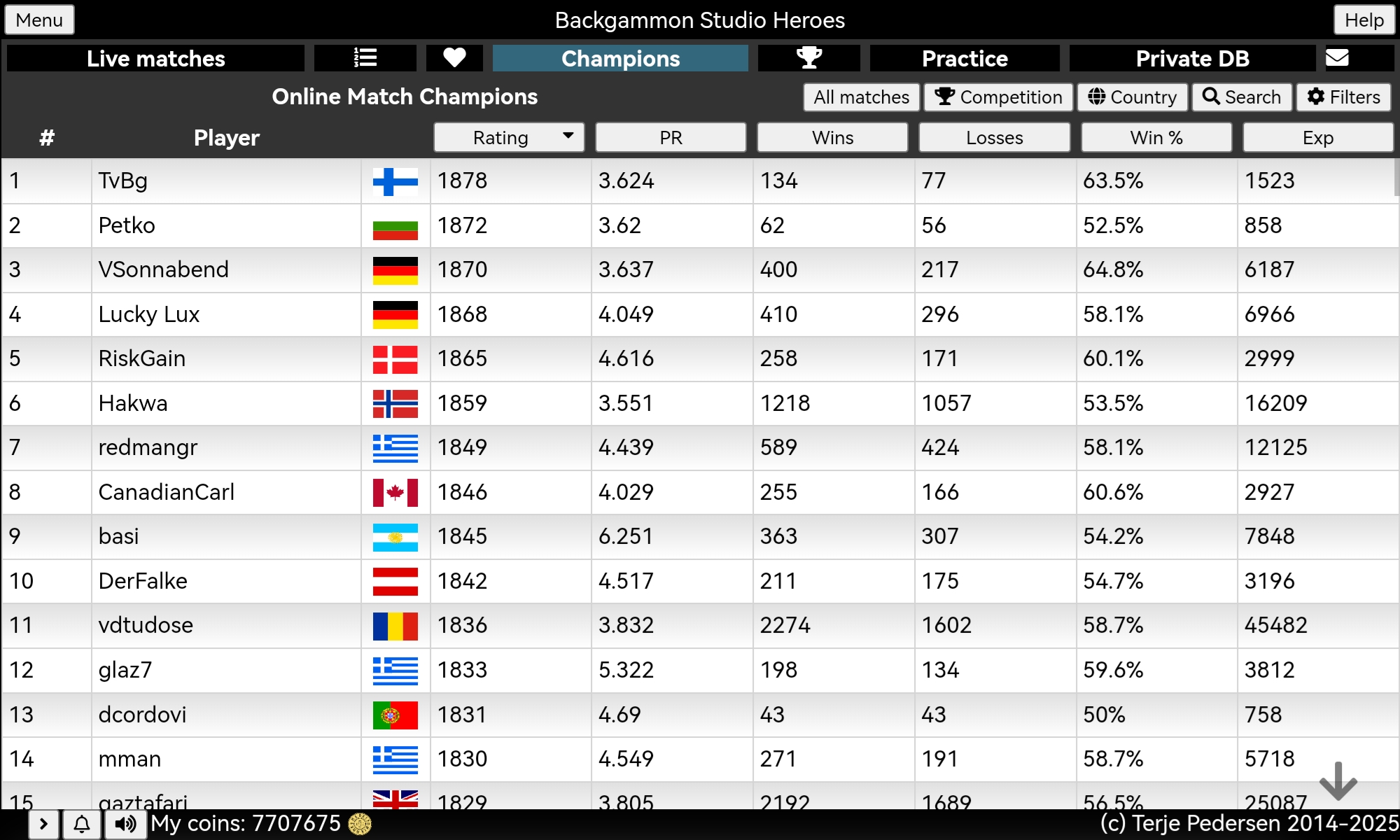Image resolution: width=1400 pixels, height=840 pixels.
Task: Select player TvBg
Action: 123,181
